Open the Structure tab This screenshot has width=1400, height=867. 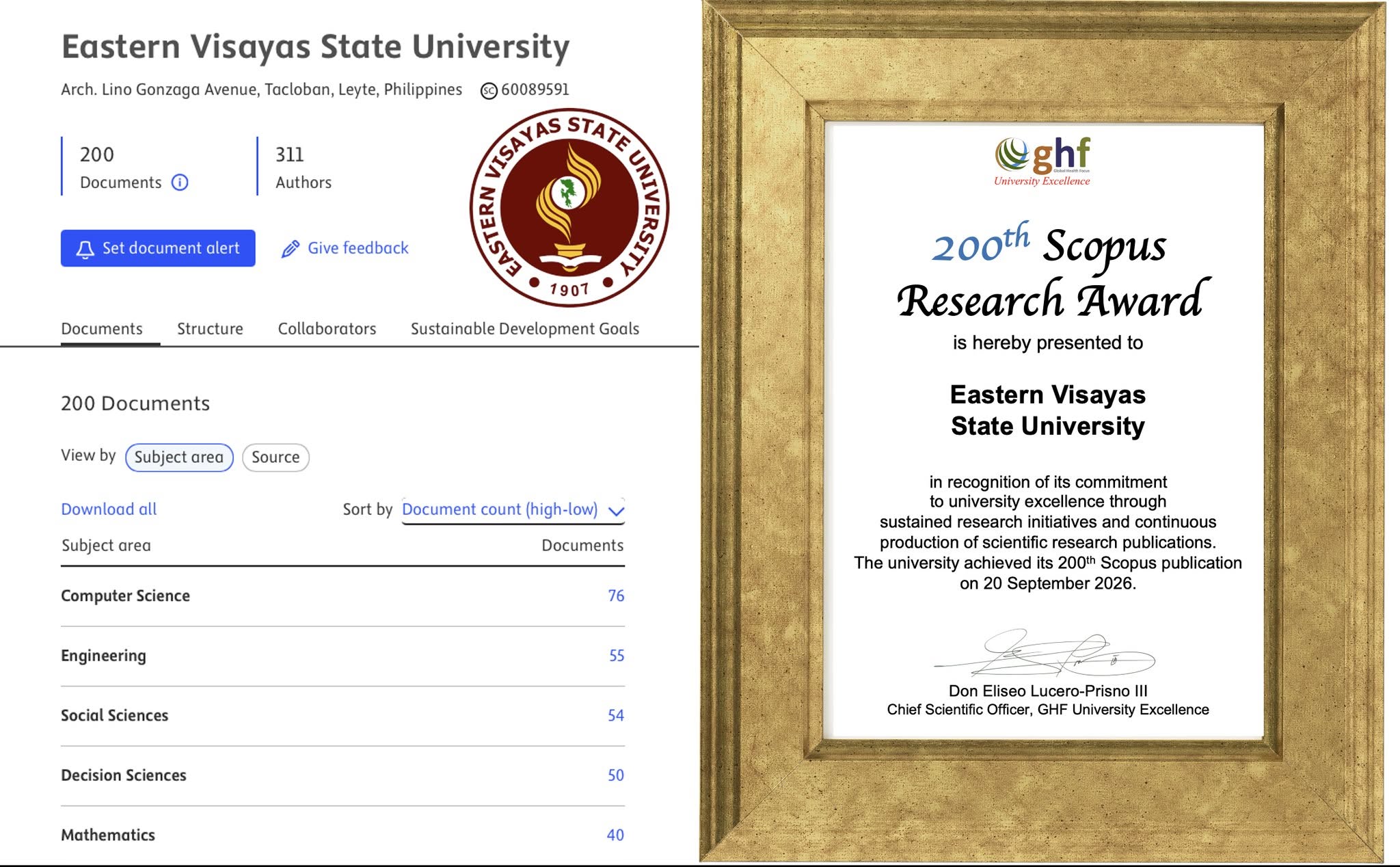pyautogui.click(x=210, y=329)
